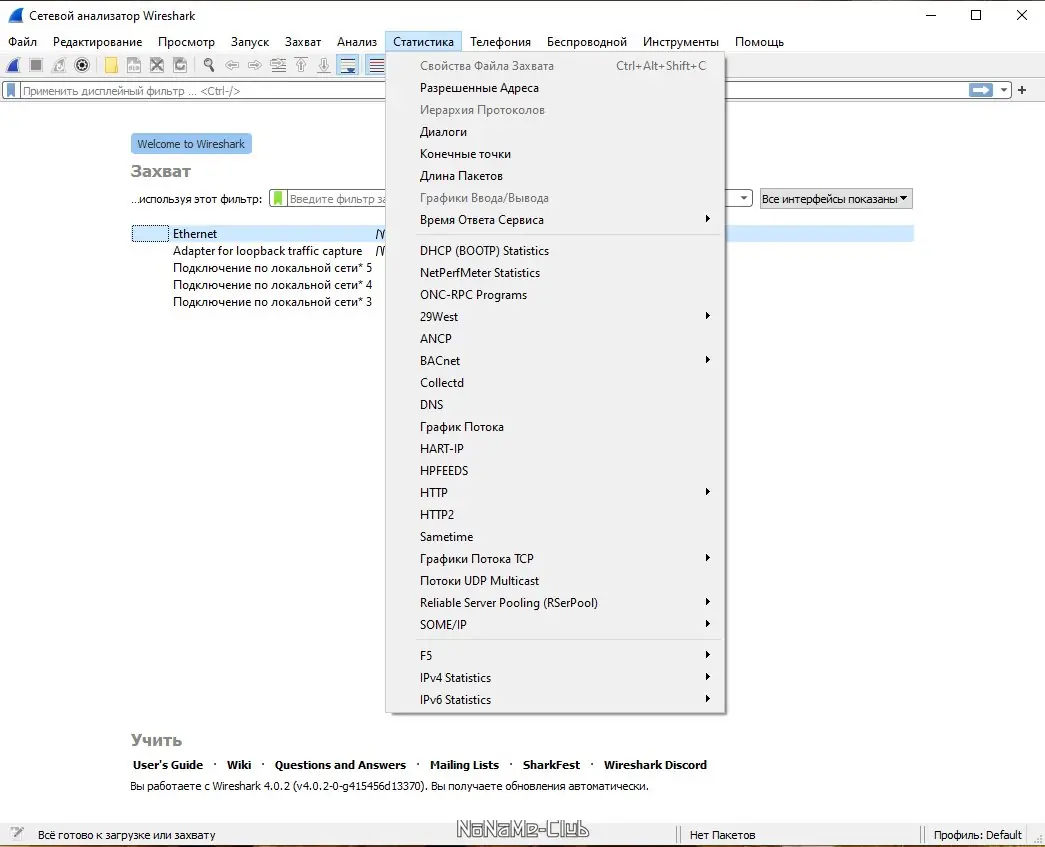Choose 'Длина Пакетов' menu item
This screenshot has width=1045, height=847.
point(555,176)
